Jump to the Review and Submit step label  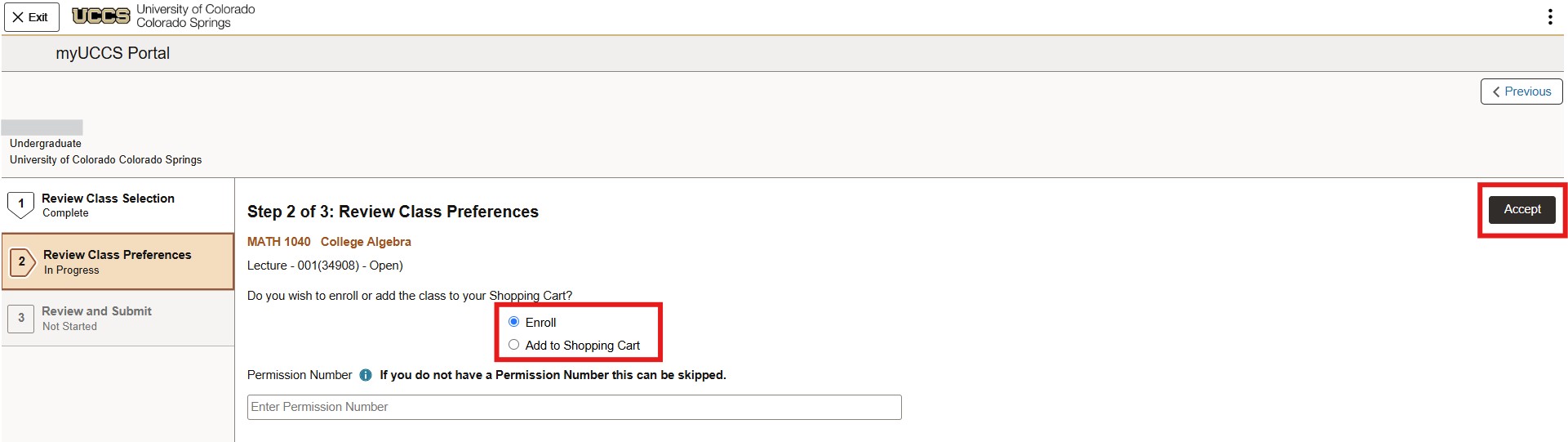coord(96,311)
